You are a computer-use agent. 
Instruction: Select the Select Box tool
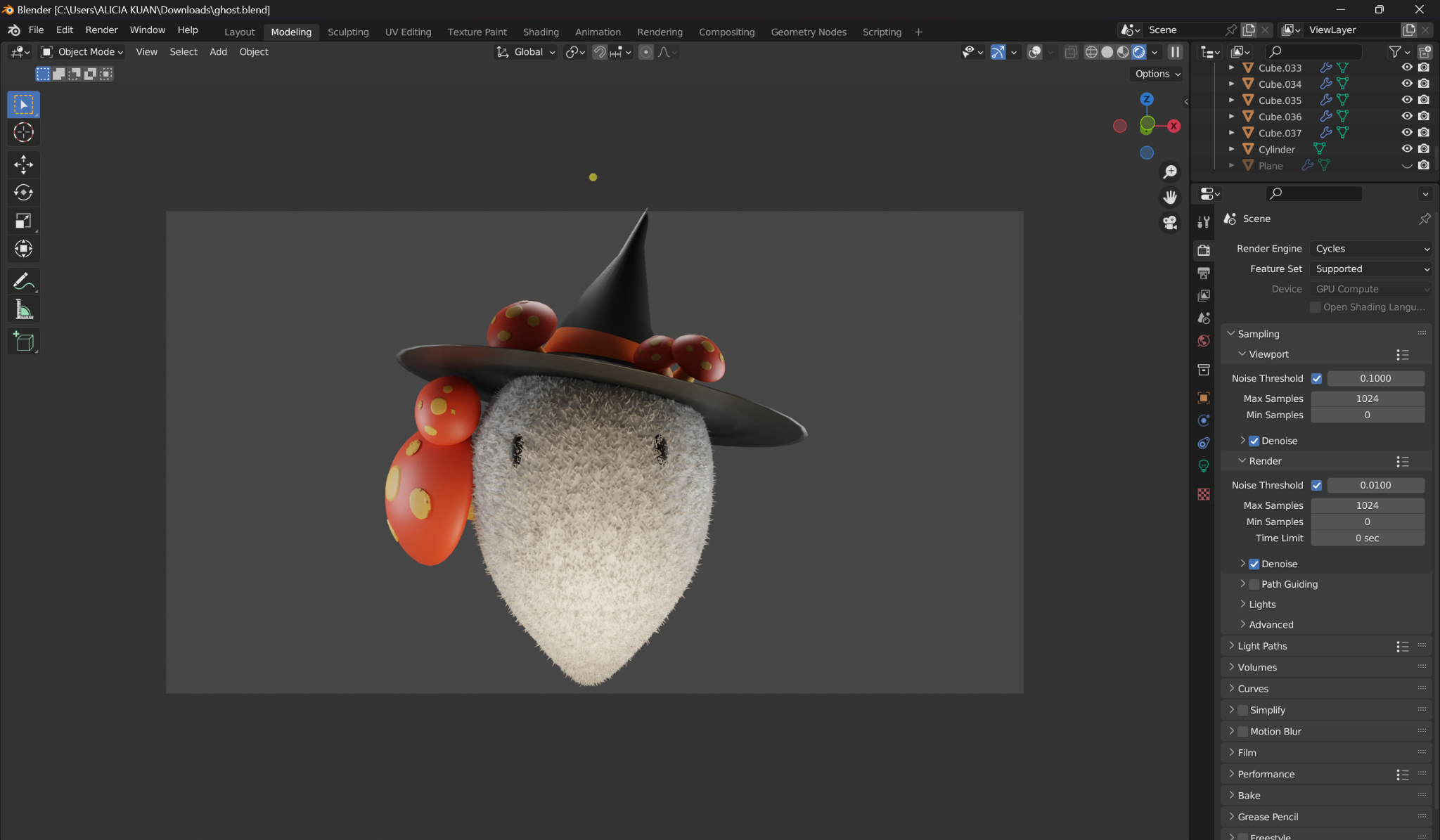click(23, 104)
